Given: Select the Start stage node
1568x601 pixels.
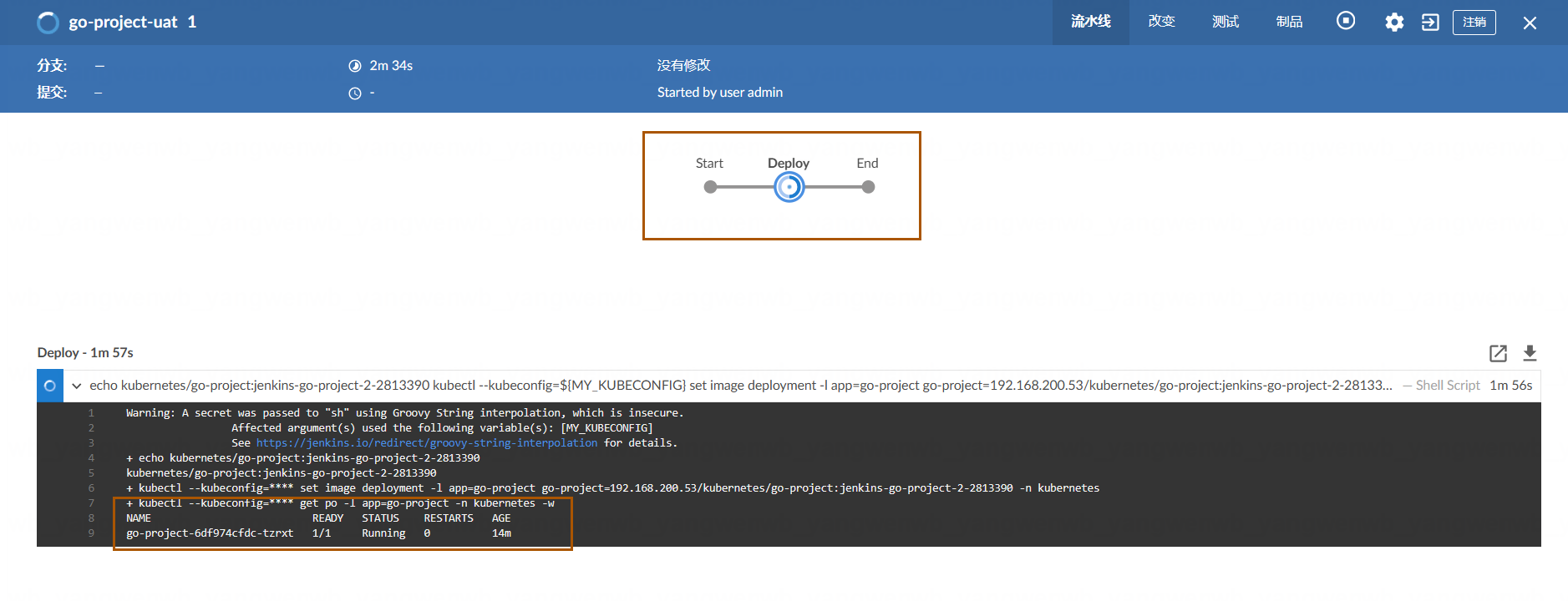Looking at the screenshot, I should [710, 187].
